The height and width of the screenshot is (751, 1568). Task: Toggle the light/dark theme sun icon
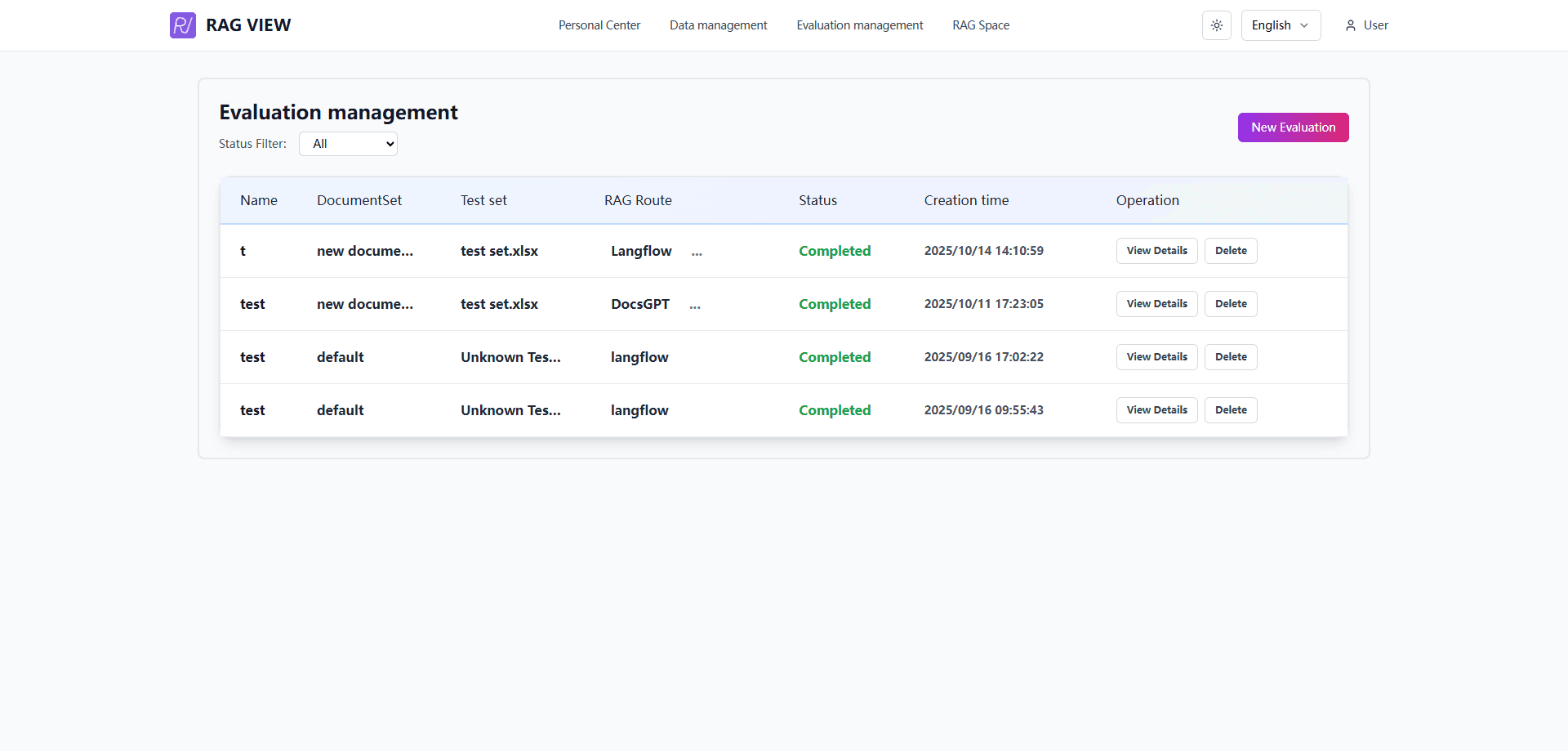(x=1216, y=25)
